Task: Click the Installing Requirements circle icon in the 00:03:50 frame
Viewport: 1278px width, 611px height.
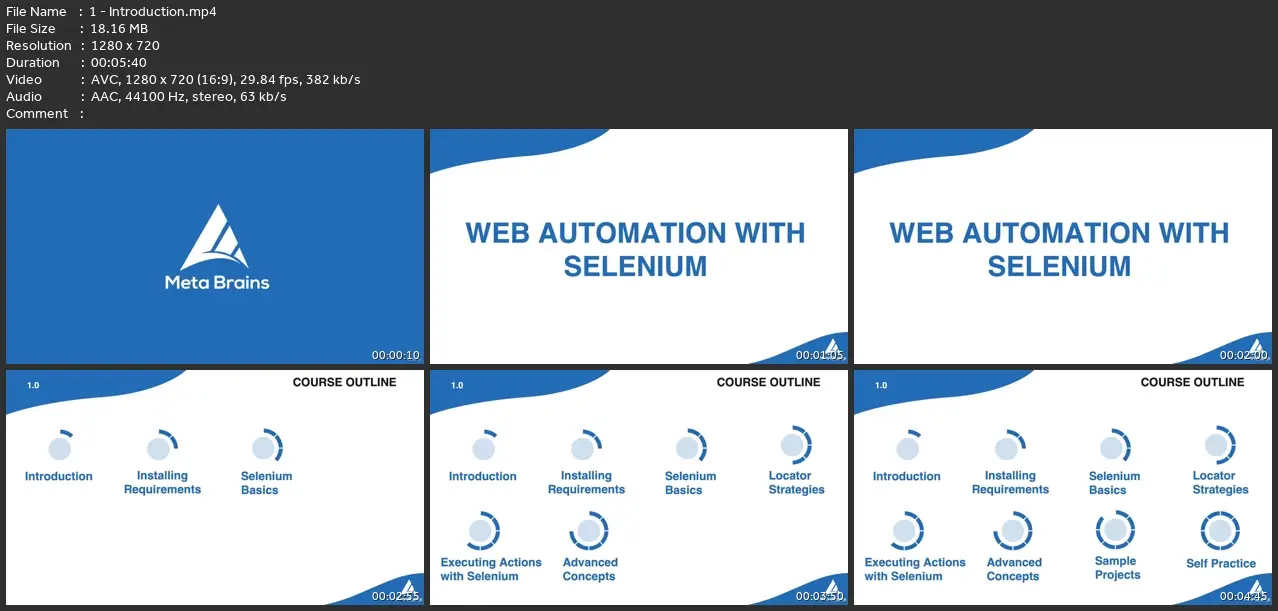Action: coord(584,447)
